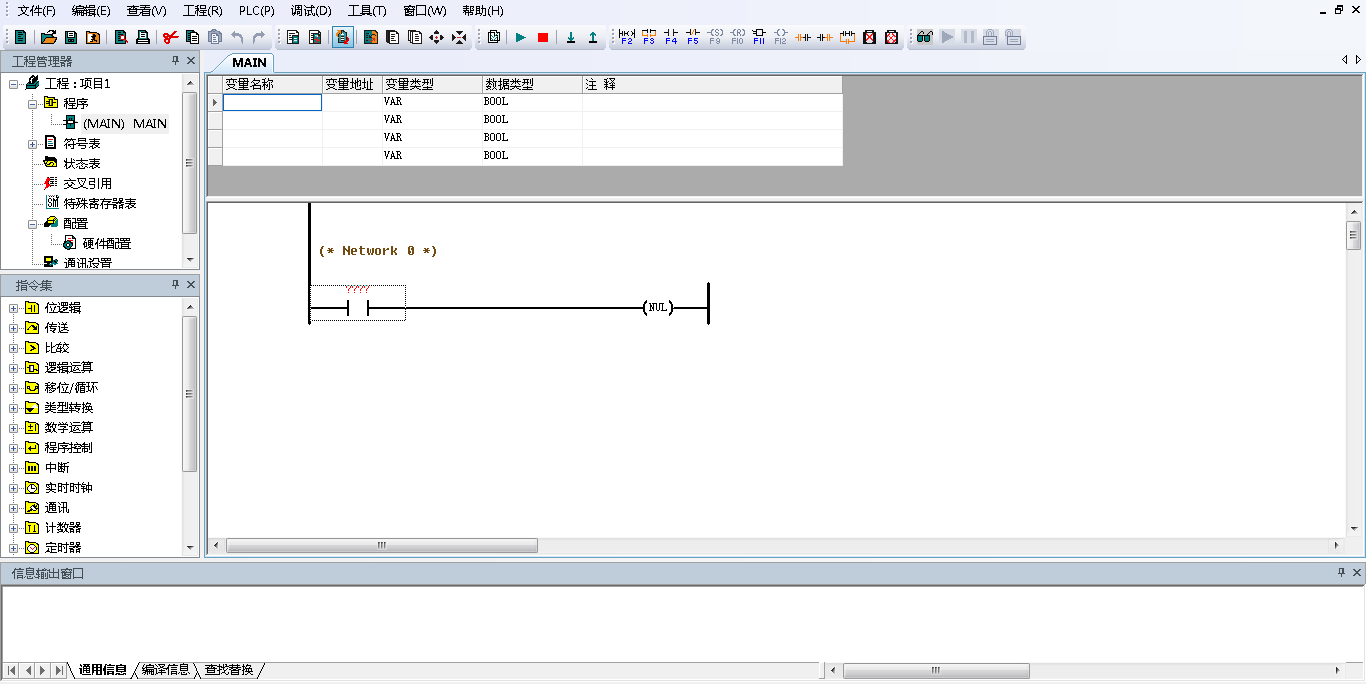Insert output coil using F12 icon
1366x684 pixels.
781,37
